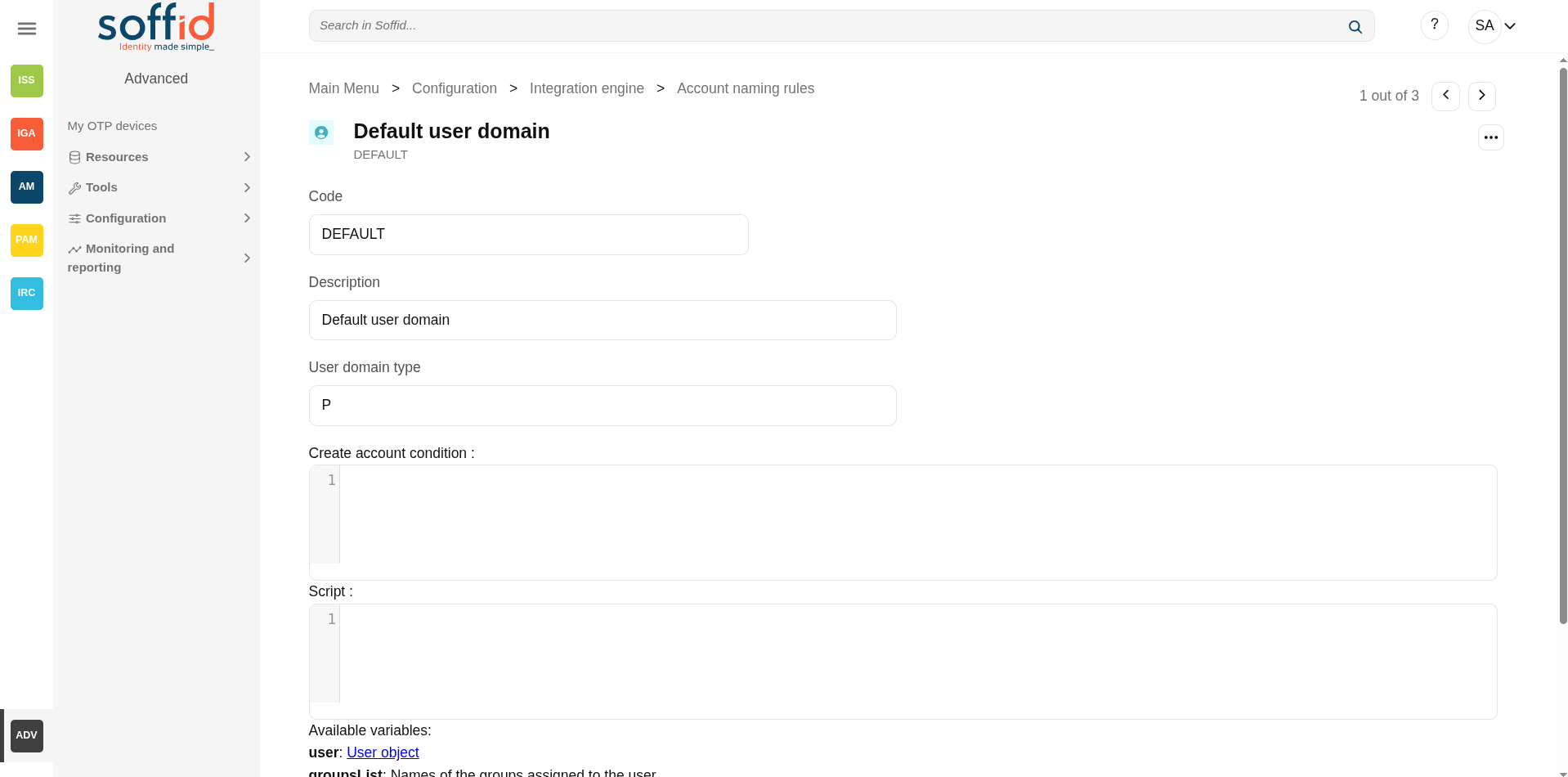Expand the Tools submenu chevron
Screen dimensions: 1568x777
pyautogui.click(x=247, y=188)
